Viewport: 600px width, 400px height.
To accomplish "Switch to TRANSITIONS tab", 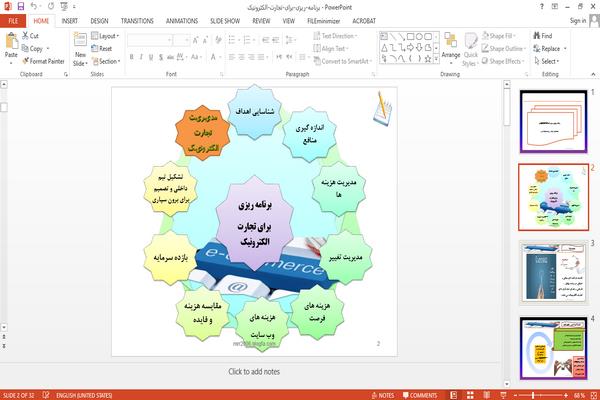I will click(x=137, y=21).
